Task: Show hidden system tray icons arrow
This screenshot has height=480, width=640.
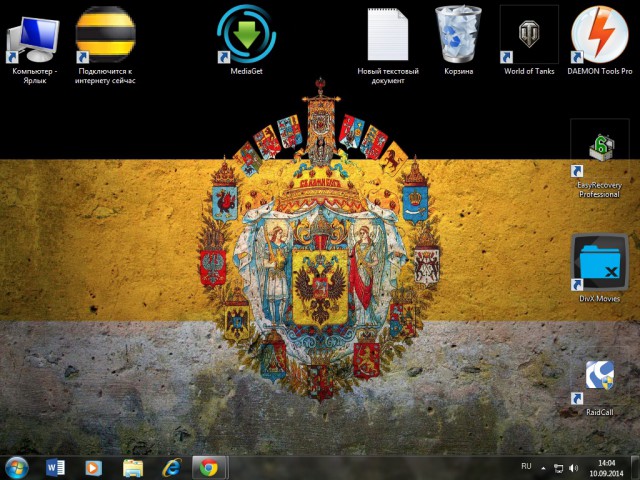Action: click(x=543, y=468)
